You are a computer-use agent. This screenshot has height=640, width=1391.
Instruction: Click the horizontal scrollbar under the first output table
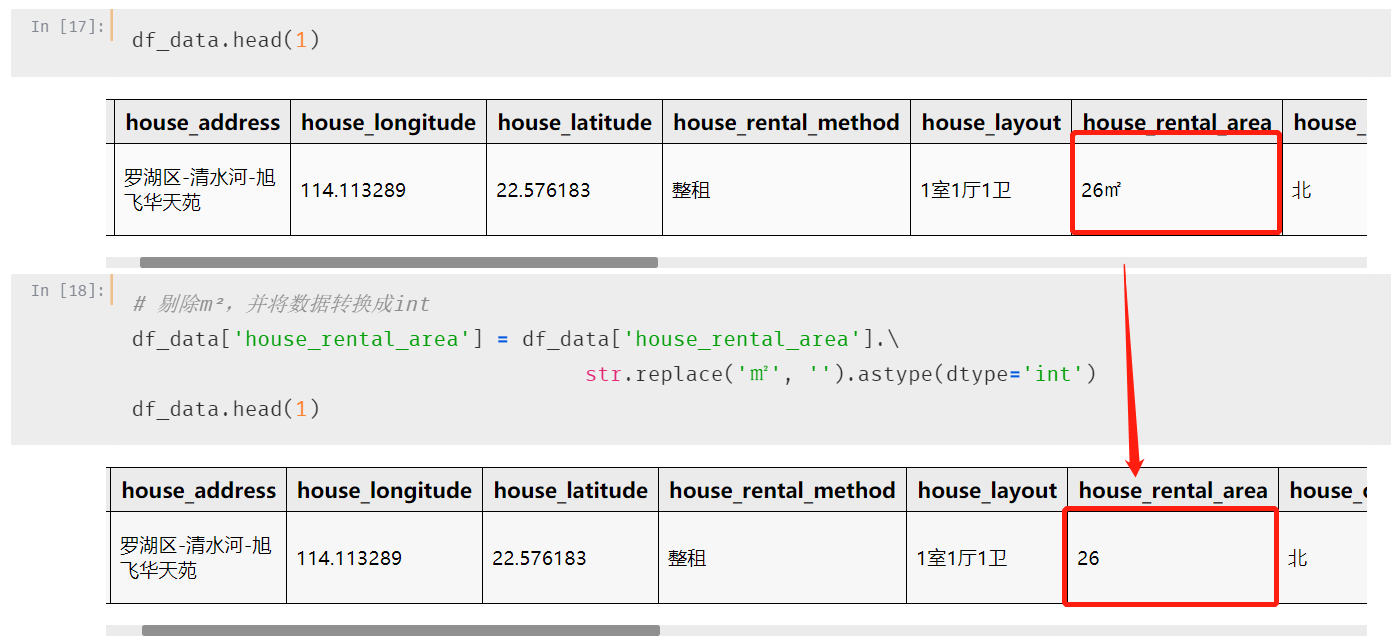click(398, 263)
